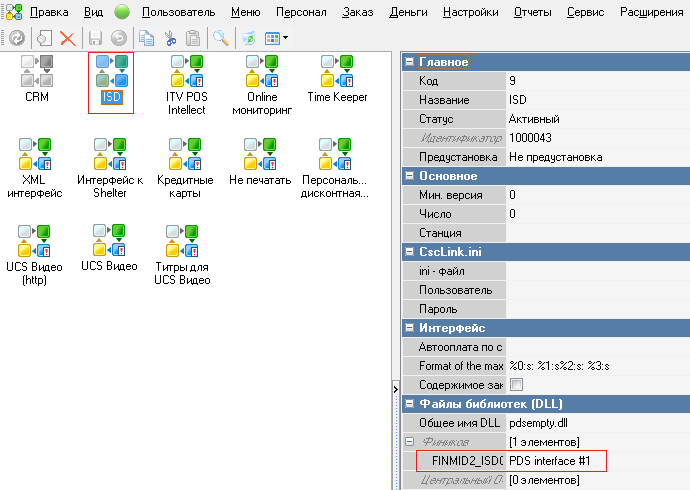
Task: Select the CRM interface icon
Action: pyautogui.click(x=37, y=71)
